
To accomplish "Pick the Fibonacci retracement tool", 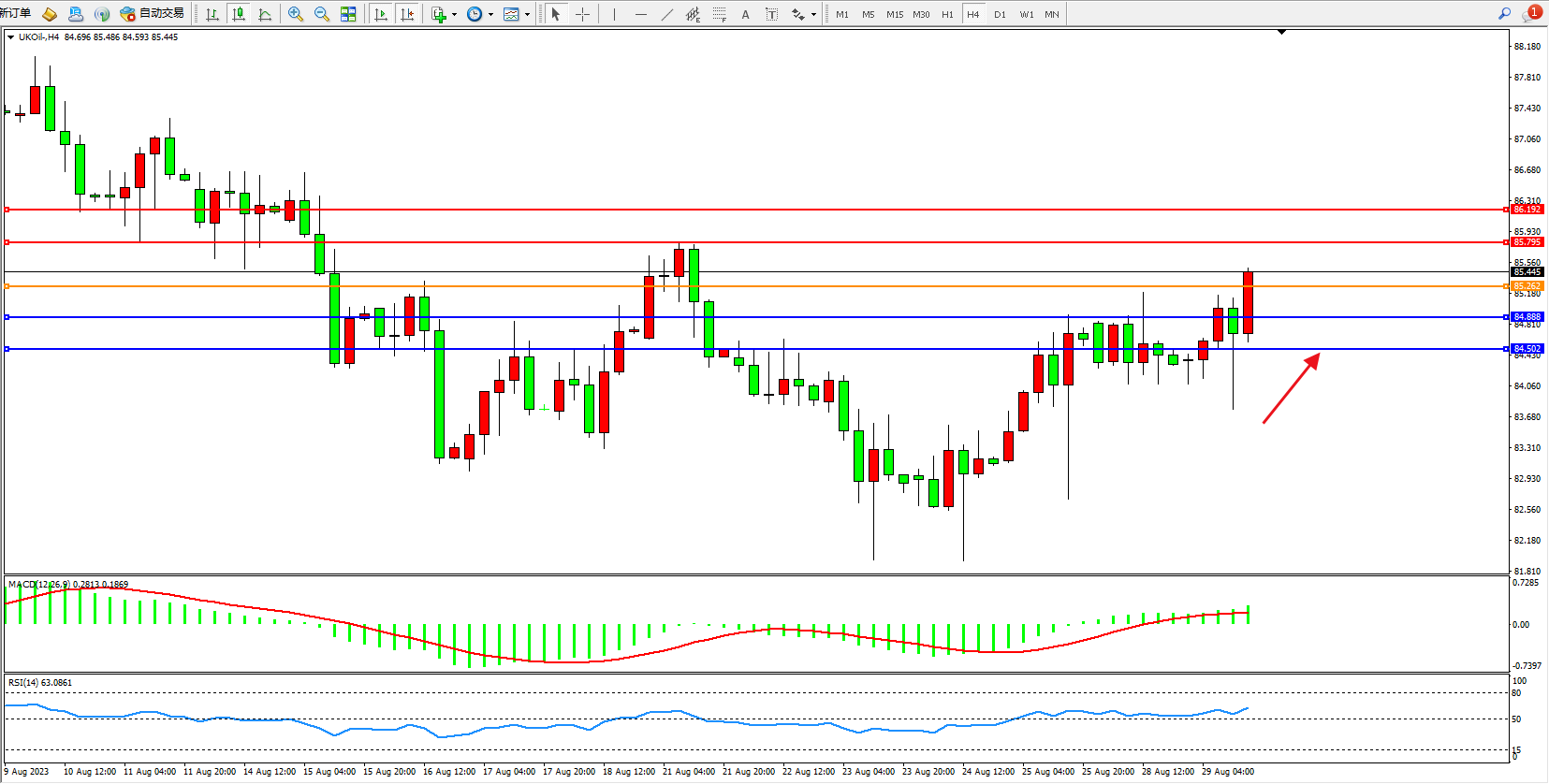I will 719,14.
